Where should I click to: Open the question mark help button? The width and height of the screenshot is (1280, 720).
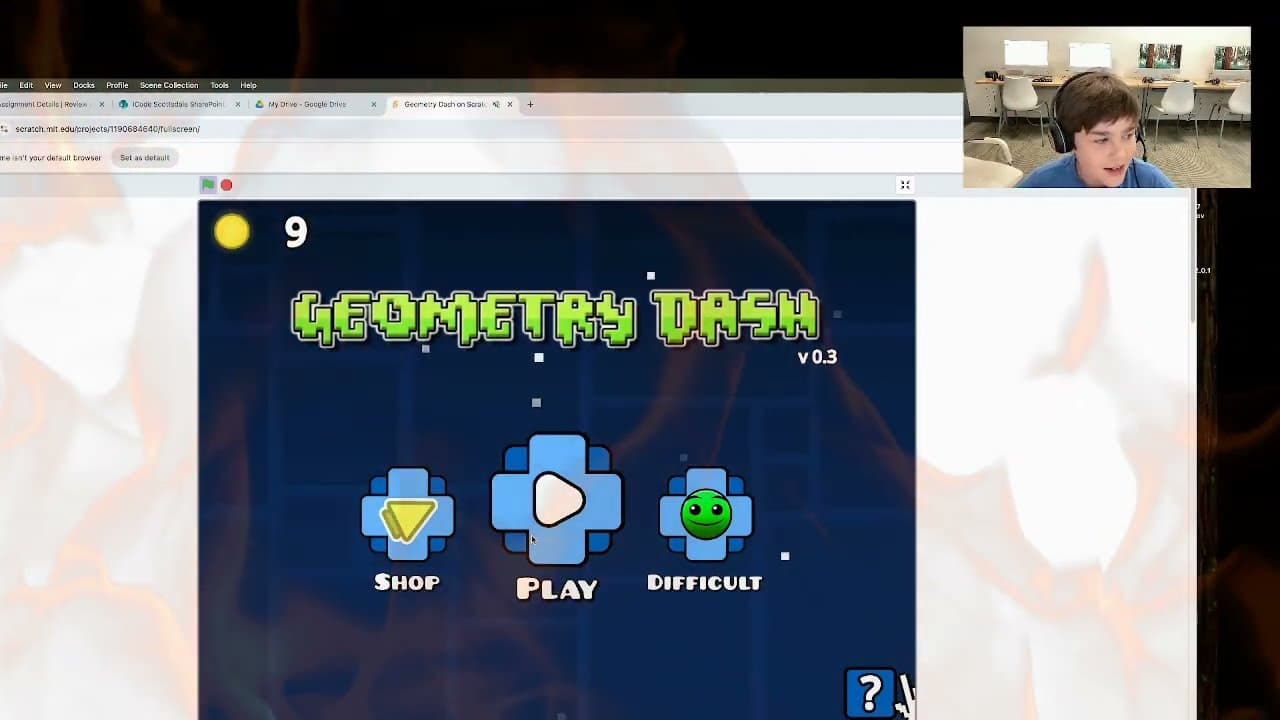tap(870, 692)
